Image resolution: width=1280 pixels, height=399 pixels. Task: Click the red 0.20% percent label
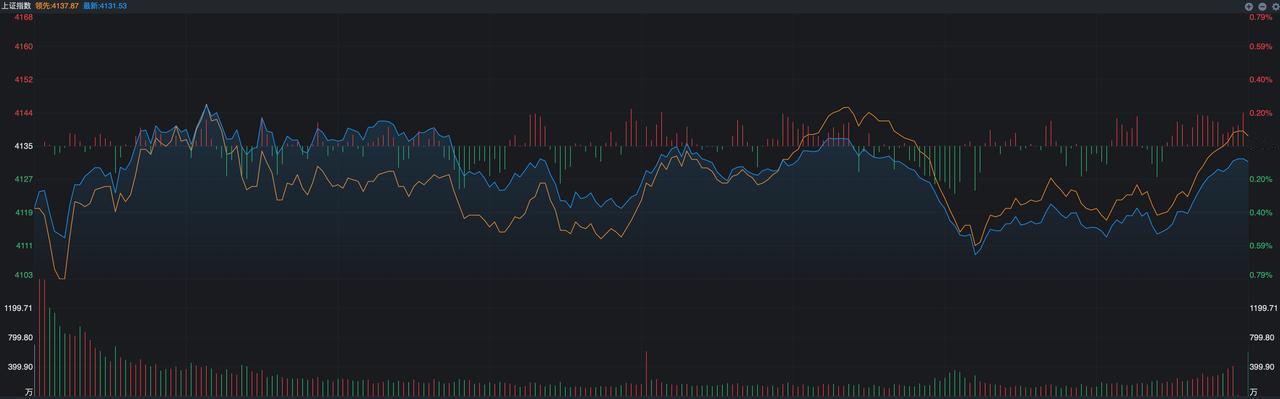1260,113
